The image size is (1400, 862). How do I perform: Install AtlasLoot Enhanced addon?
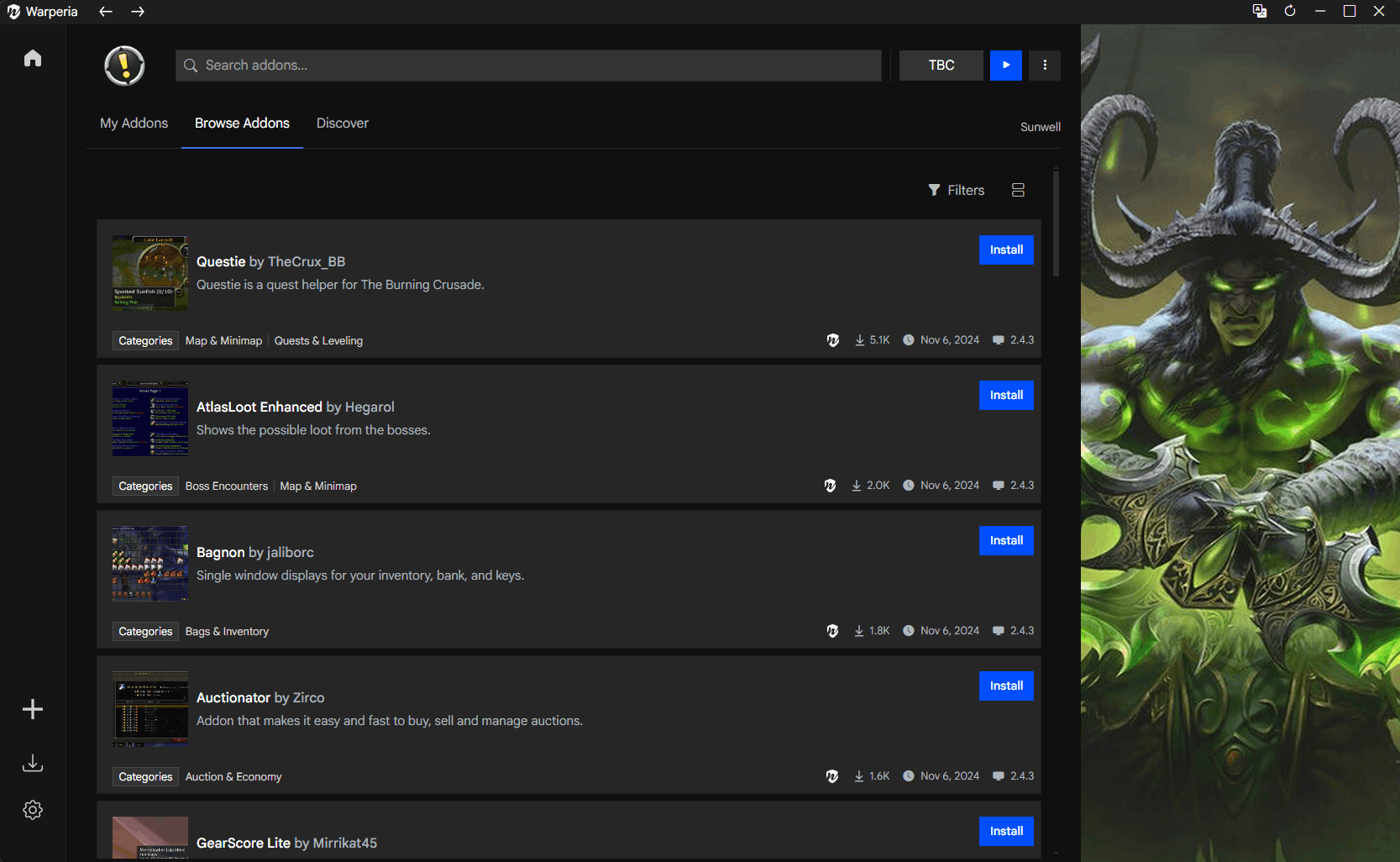1006,395
